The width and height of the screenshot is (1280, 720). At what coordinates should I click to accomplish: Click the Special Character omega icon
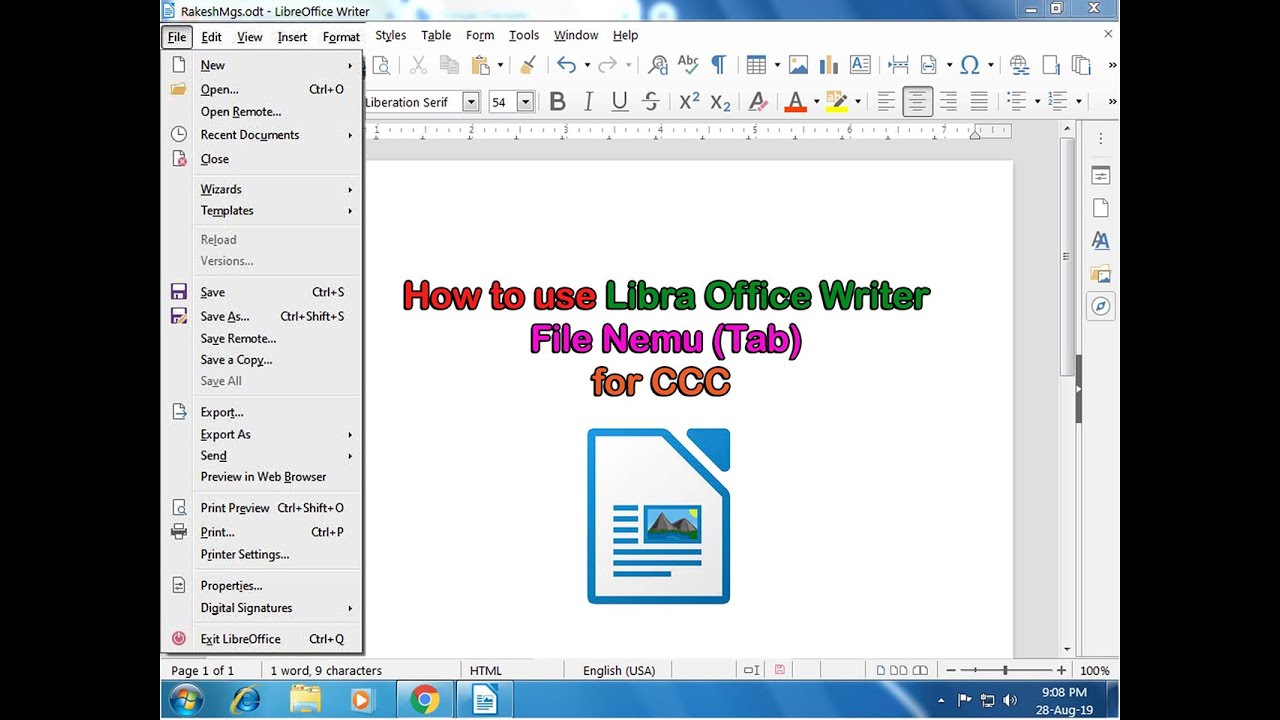point(969,65)
